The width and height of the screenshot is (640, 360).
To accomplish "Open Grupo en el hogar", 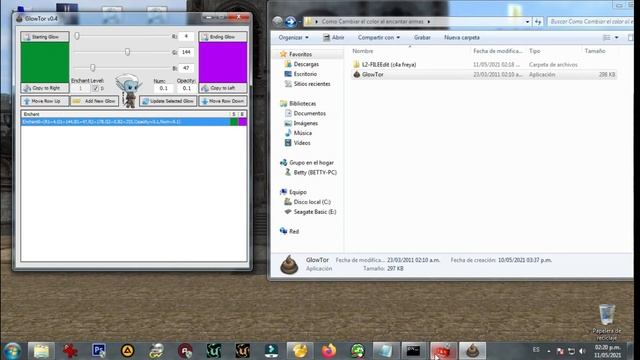I will (311, 162).
